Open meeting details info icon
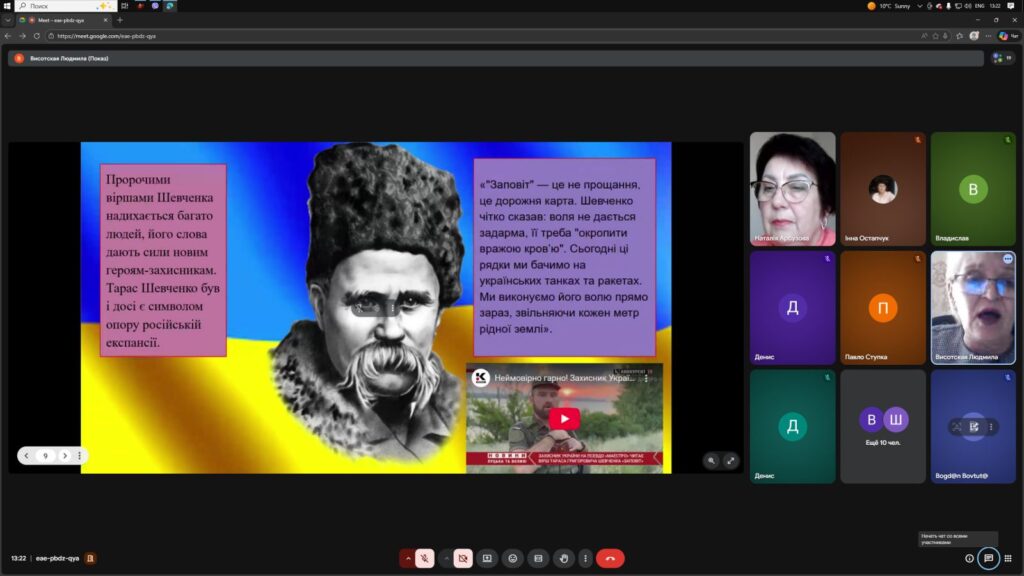 [x=969, y=558]
